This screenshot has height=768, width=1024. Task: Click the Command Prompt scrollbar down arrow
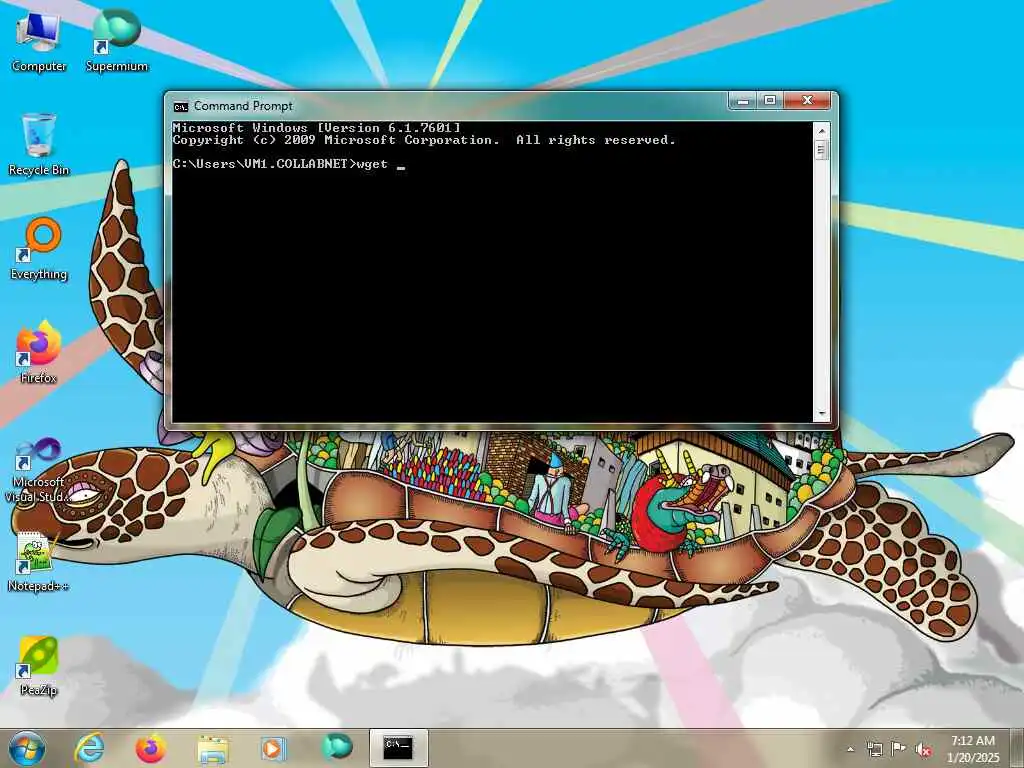tap(822, 414)
